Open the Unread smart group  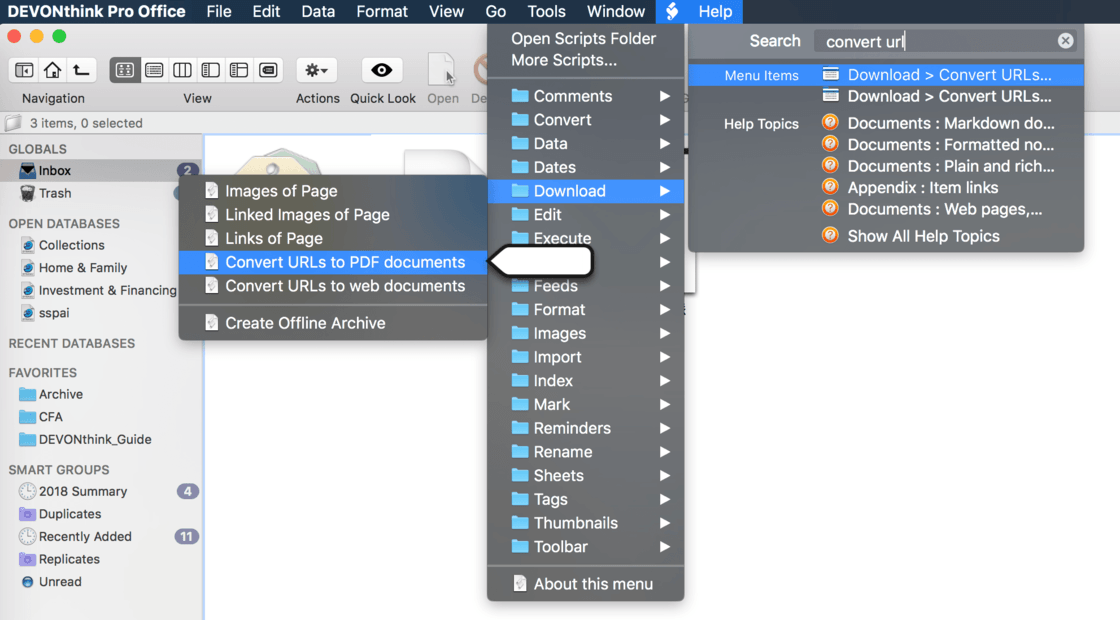click(60, 581)
